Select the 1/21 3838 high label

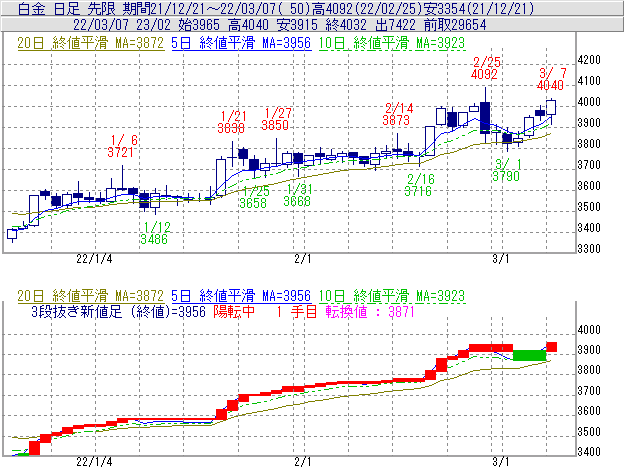232,122
